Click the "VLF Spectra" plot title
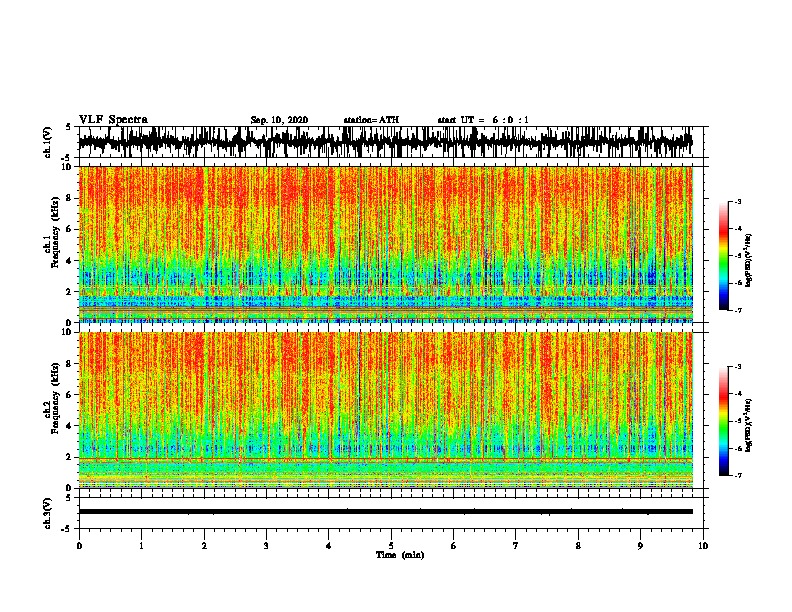The height and width of the screenshot is (612, 792). (x=113, y=119)
